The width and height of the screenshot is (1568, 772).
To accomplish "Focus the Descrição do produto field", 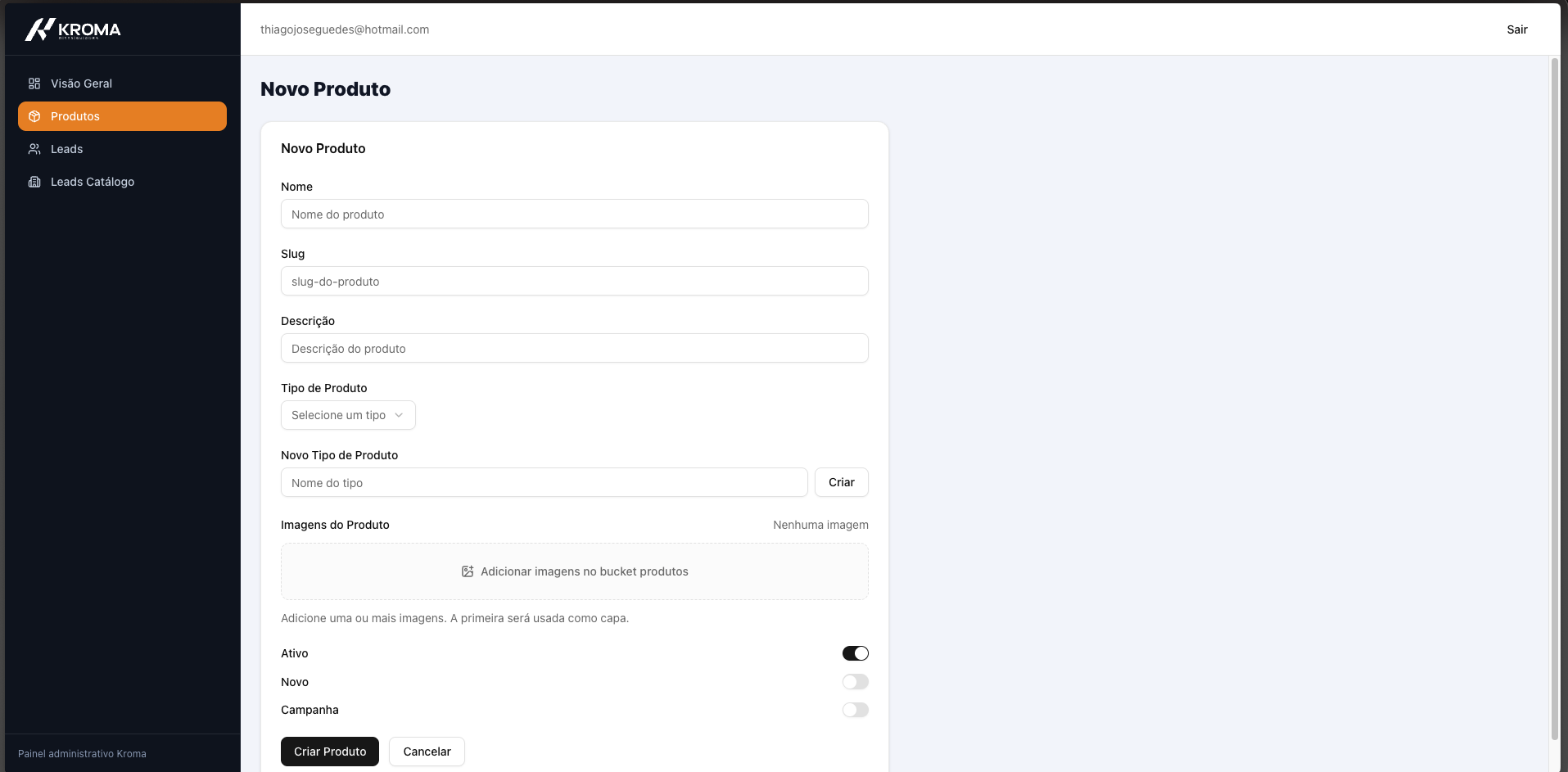I will click(x=575, y=348).
